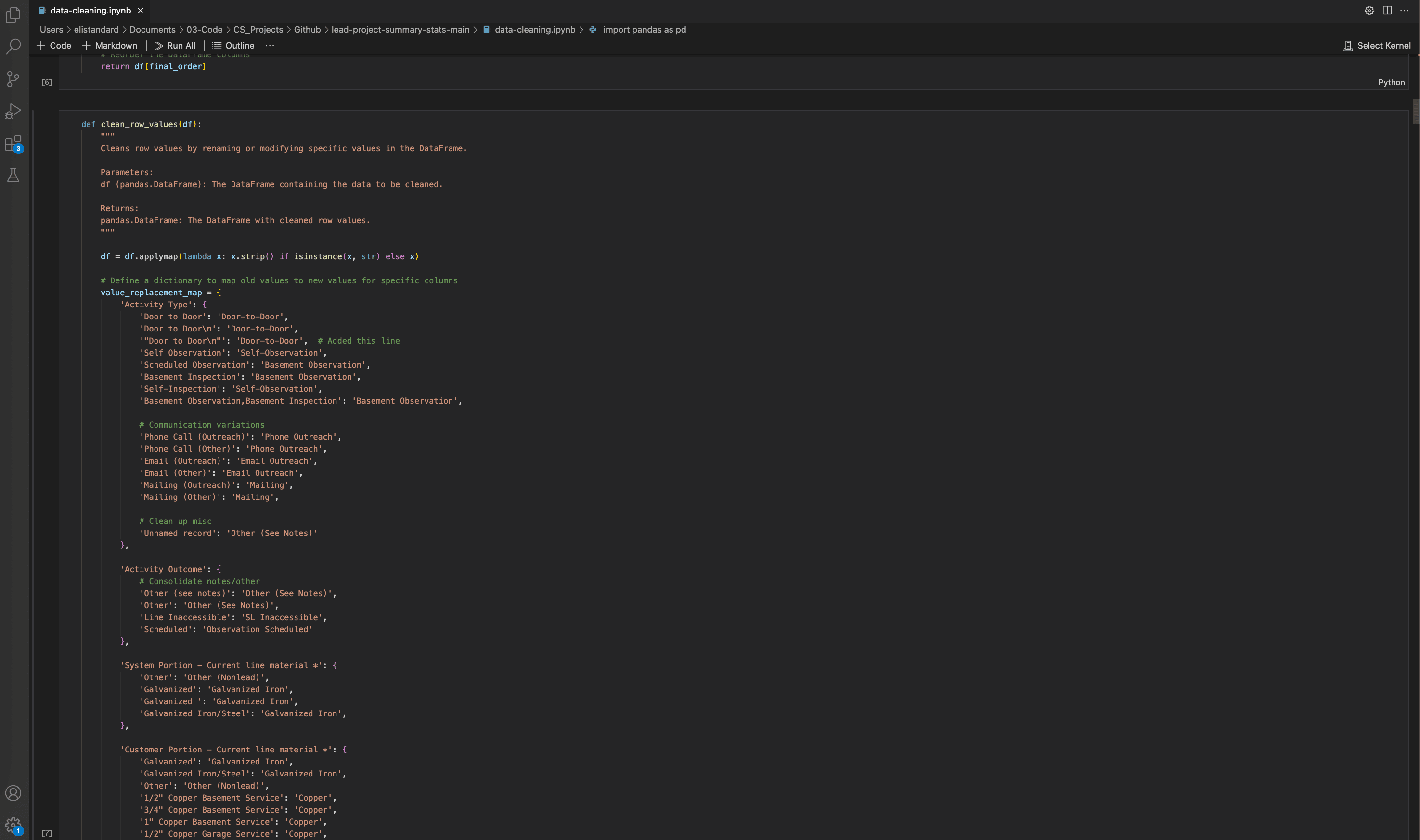Click the 'Scheduled': 'Observation Scheduled' line
The height and width of the screenshot is (840, 1420).
226,629
